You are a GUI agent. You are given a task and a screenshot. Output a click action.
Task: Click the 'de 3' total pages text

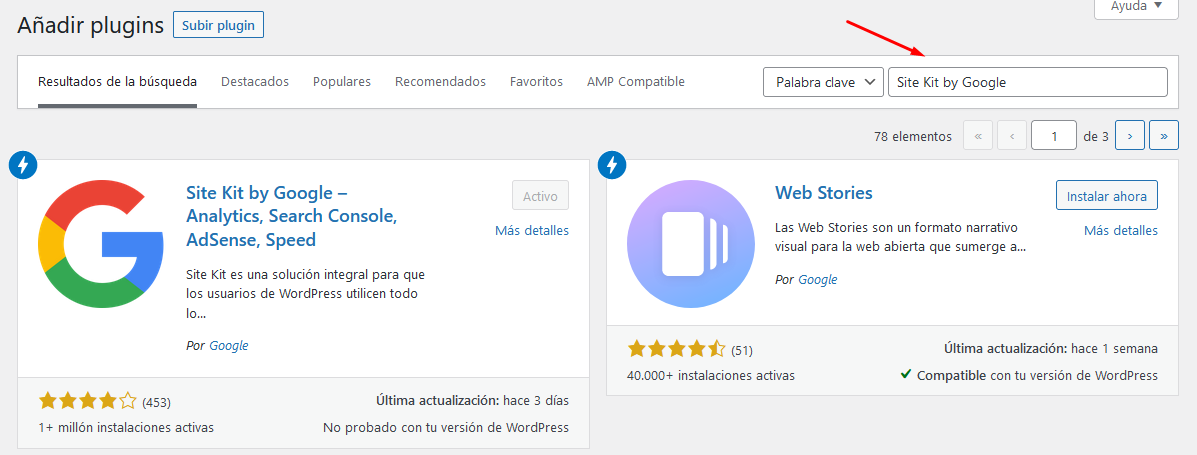(x=1095, y=137)
